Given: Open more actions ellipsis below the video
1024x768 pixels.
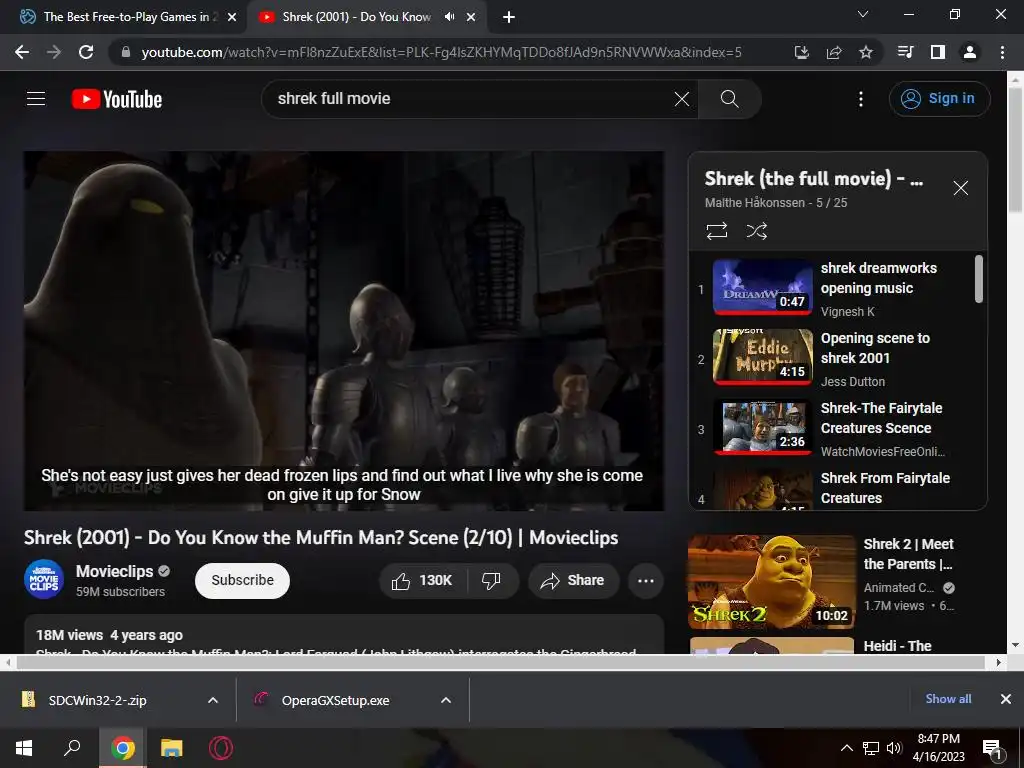Looking at the screenshot, I should (x=646, y=581).
